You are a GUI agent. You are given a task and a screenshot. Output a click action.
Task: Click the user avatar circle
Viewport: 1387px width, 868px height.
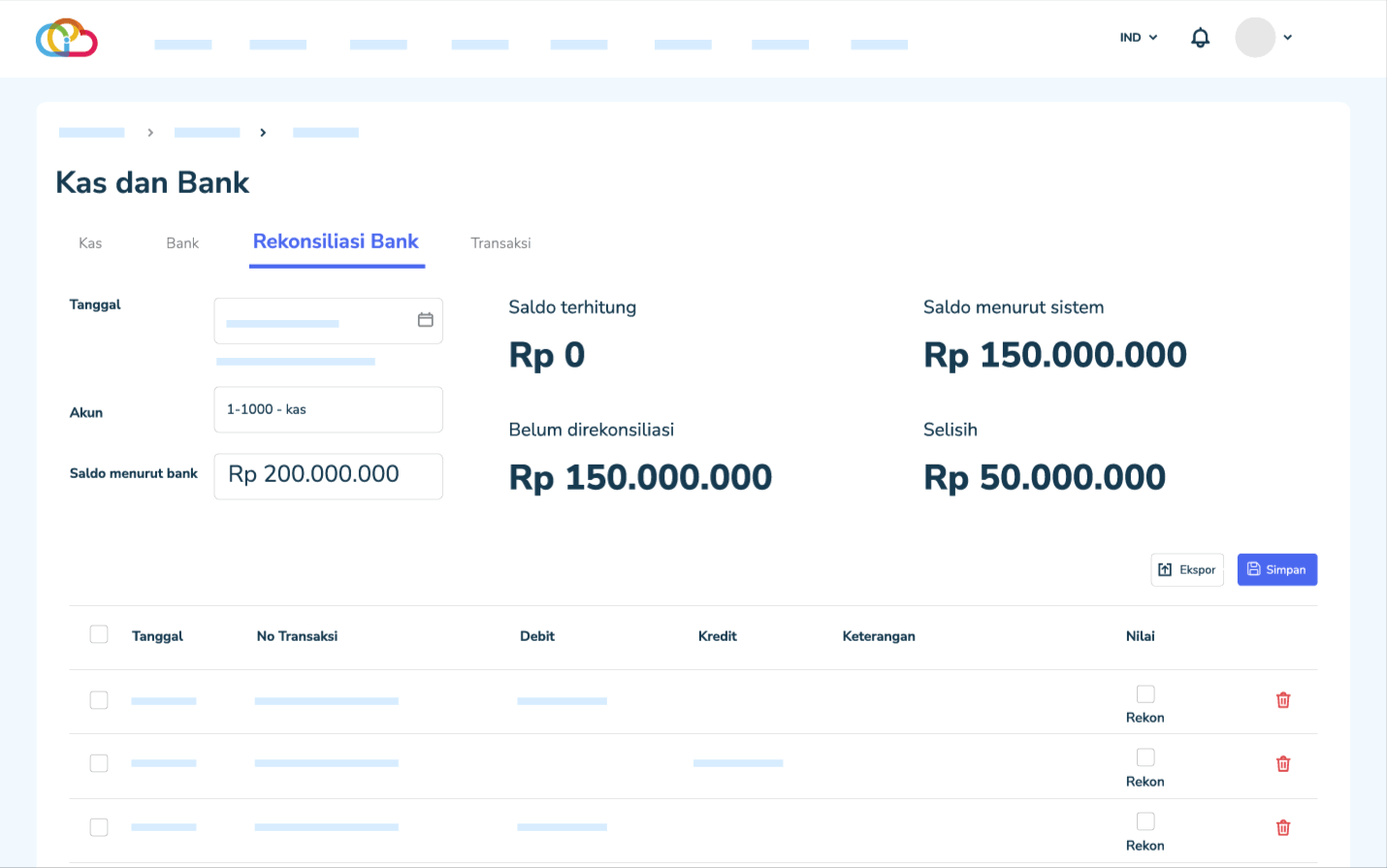pyautogui.click(x=1254, y=38)
